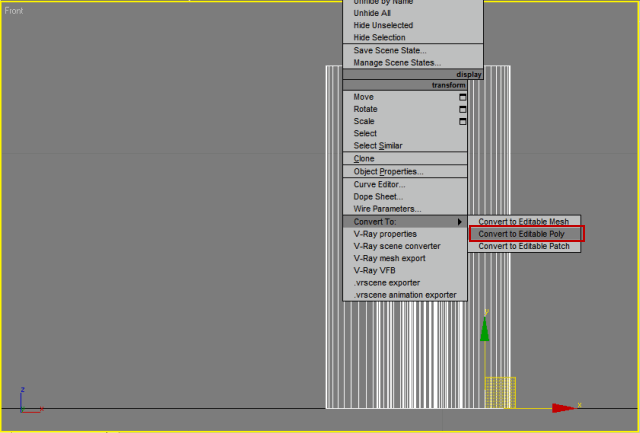Choose Select Similar
The width and height of the screenshot is (640, 433).
(x=405, y=146)
